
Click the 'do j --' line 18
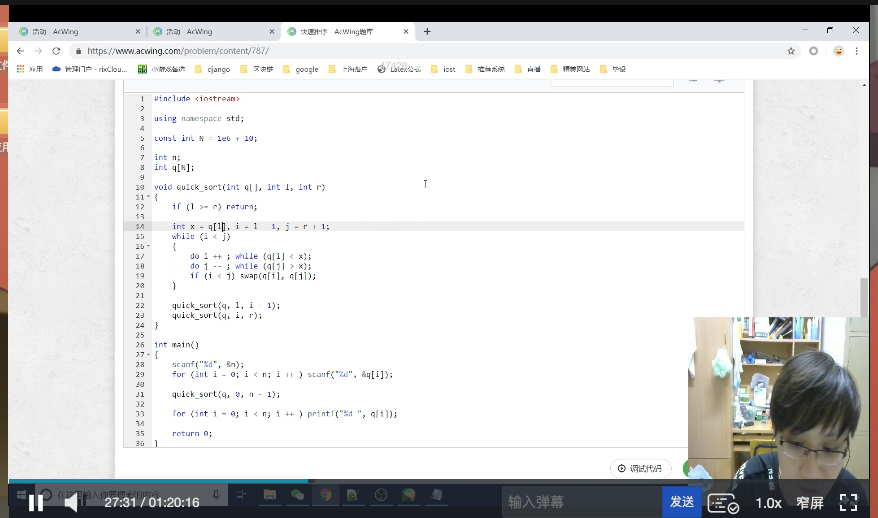click(x=251, y=266)
